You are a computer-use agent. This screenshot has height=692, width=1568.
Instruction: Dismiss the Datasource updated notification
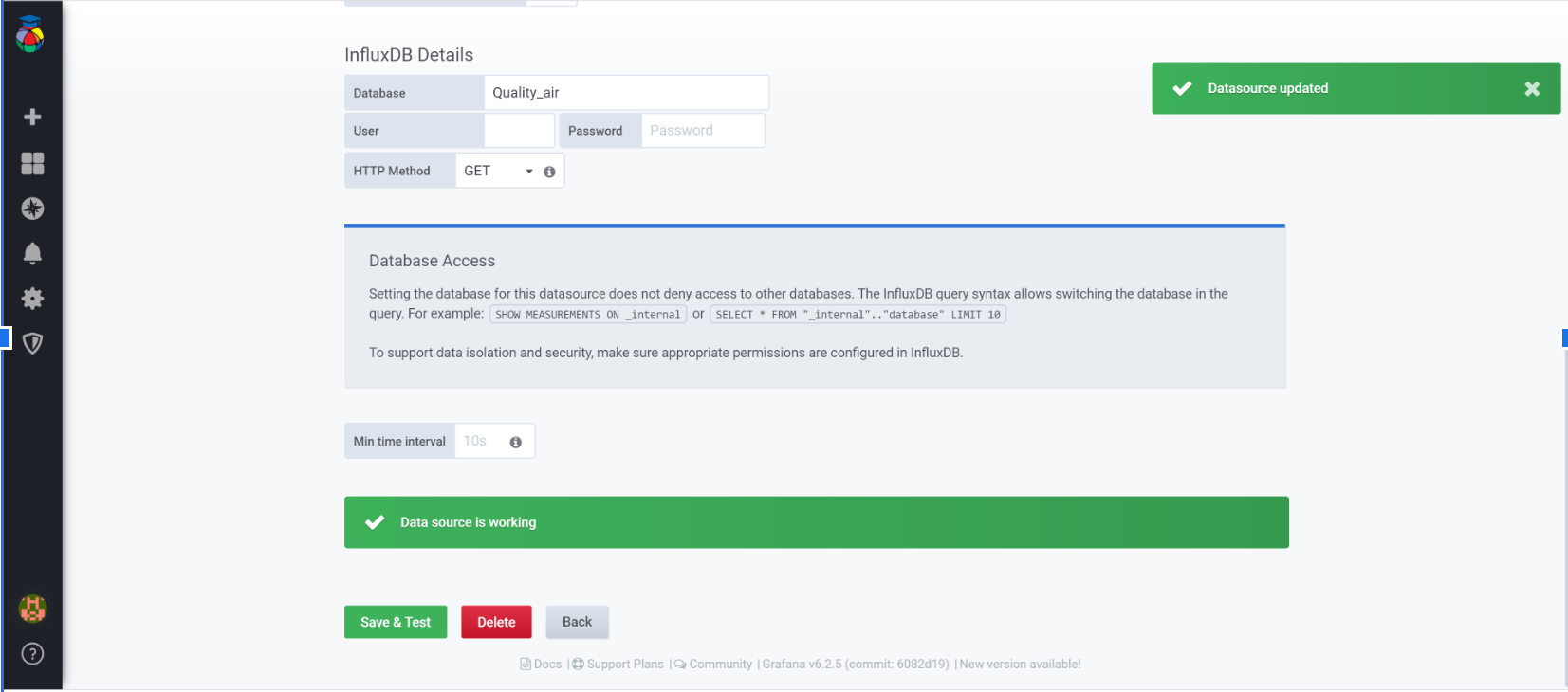(x=1532, y=88)
